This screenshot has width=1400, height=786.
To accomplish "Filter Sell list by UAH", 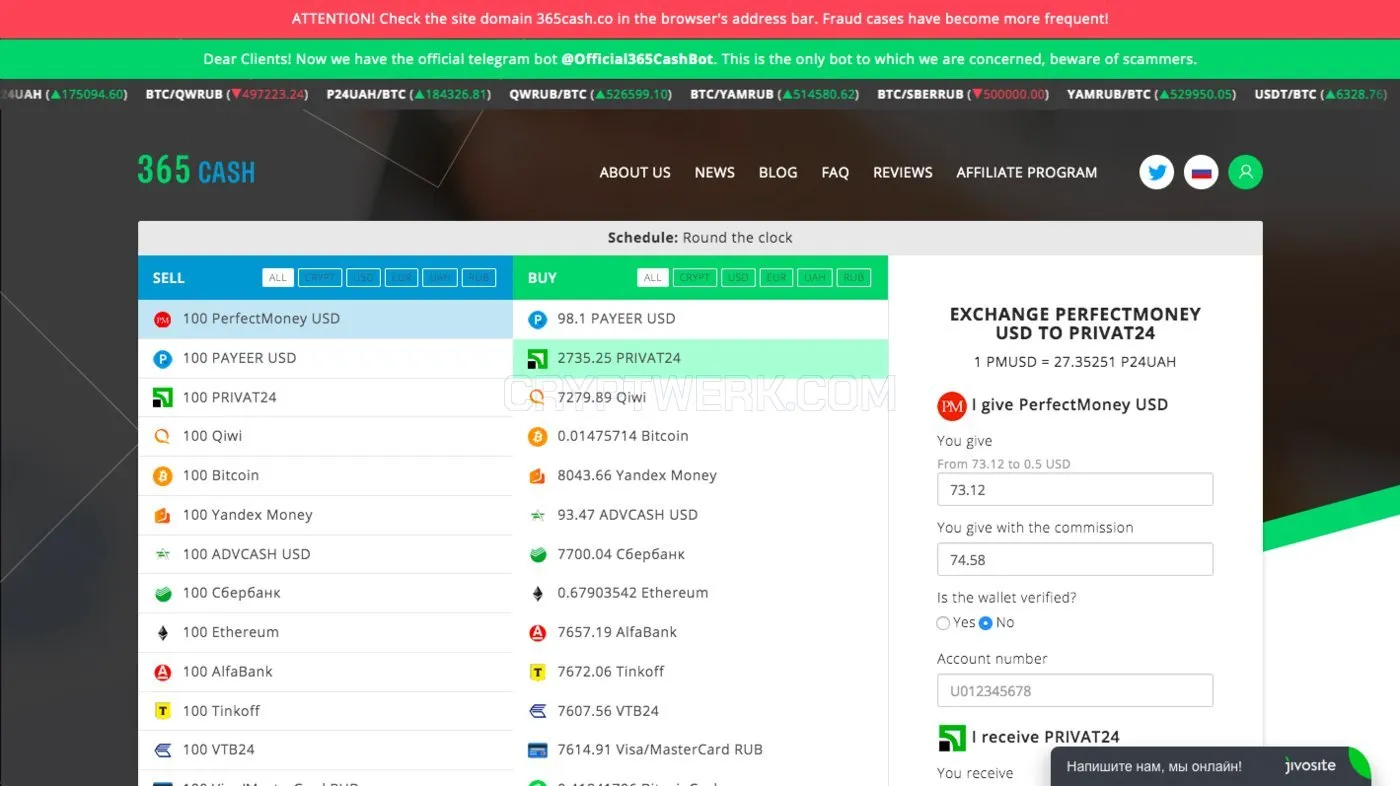I will click(x=440, y=277).
